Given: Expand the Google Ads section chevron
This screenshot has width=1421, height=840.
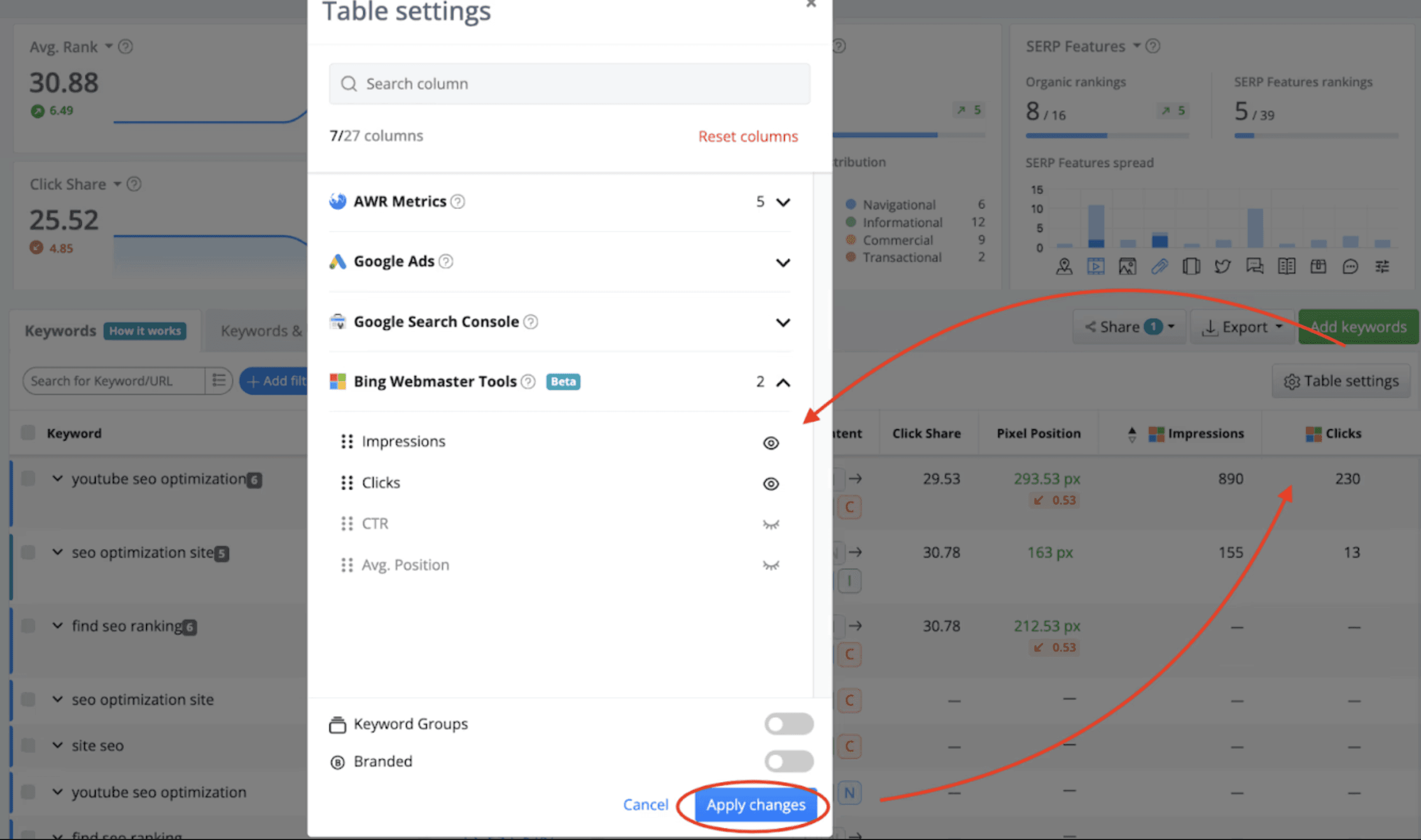Looking at the screenshot, I should click(783, 262).
